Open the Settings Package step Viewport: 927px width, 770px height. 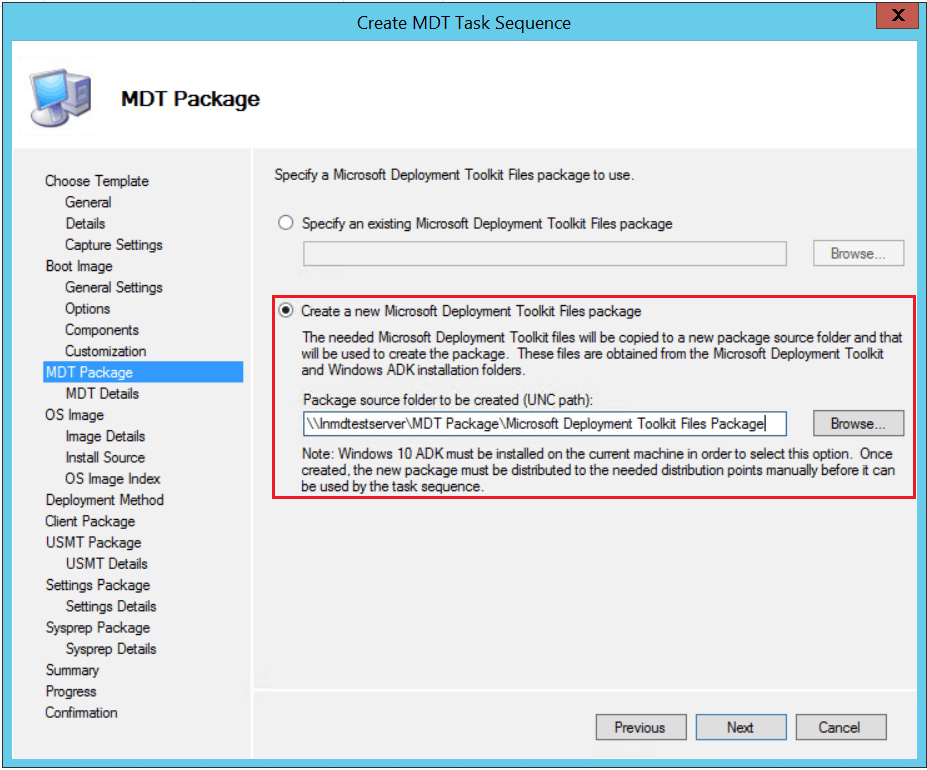(x=98, y=585)
